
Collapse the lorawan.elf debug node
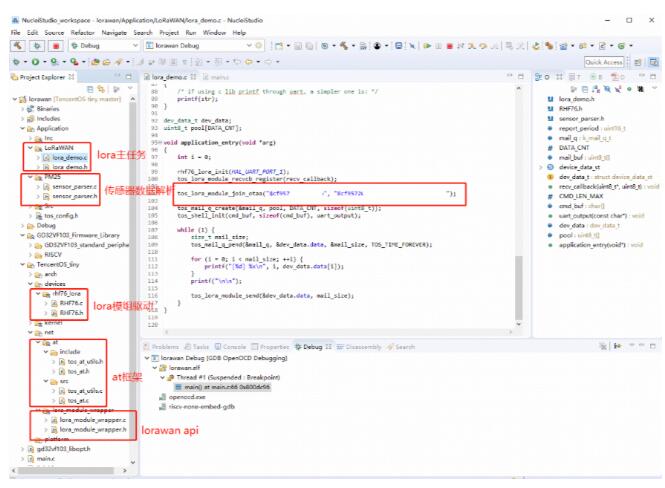(x=154, y=368)
